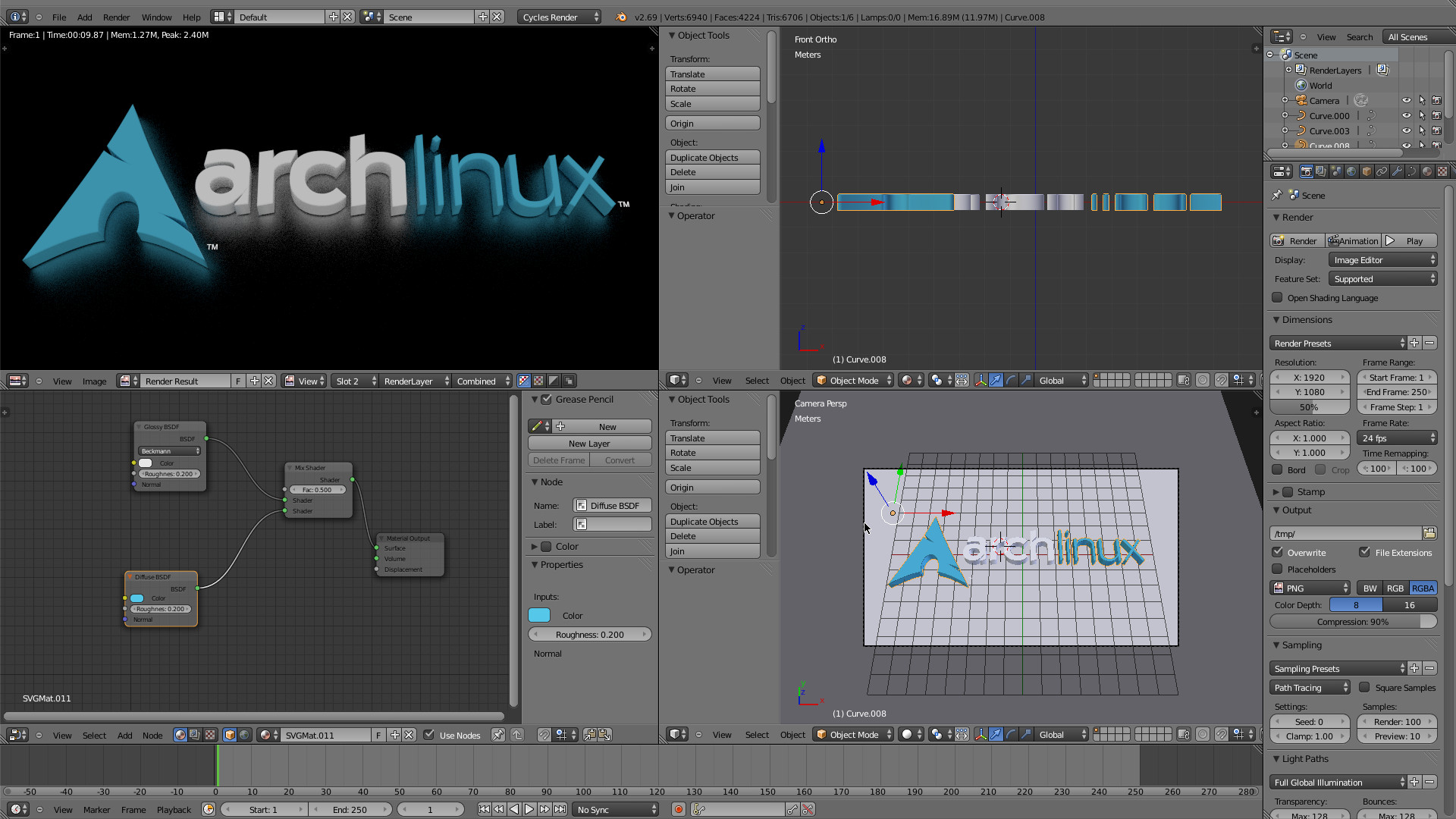1456x819 pixels.
Task: Open the Window menu
Action: (x=156, y=17)
